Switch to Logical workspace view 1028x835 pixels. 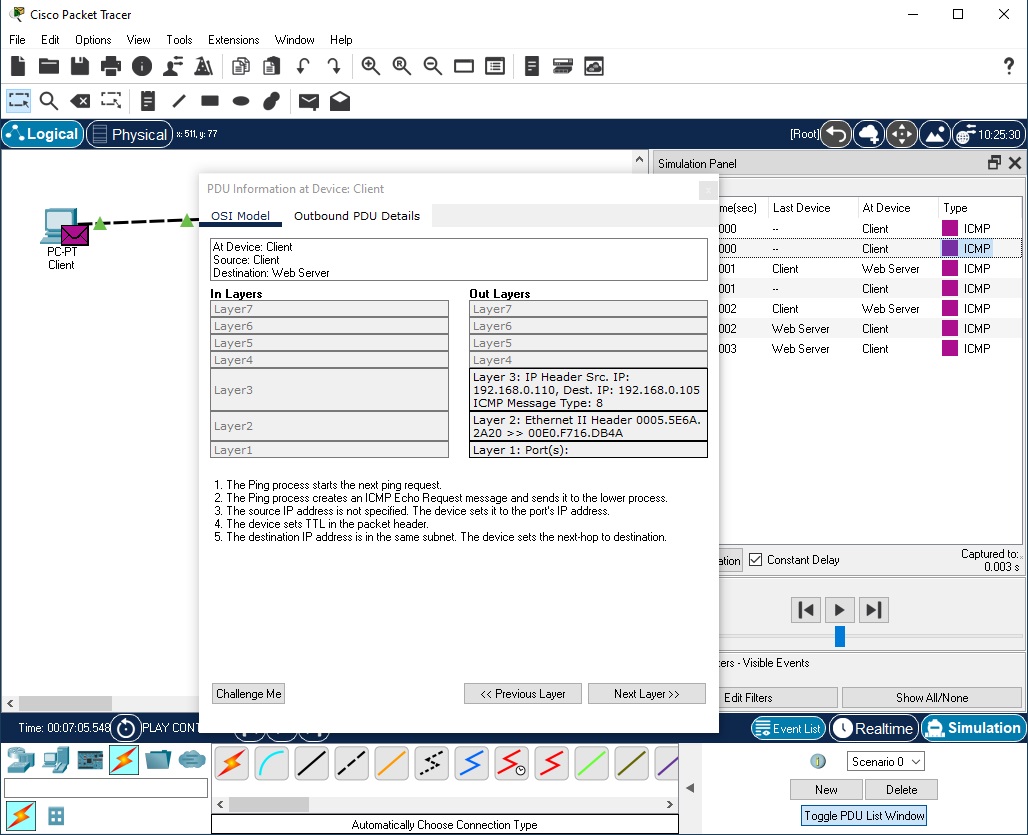[43, 134]
